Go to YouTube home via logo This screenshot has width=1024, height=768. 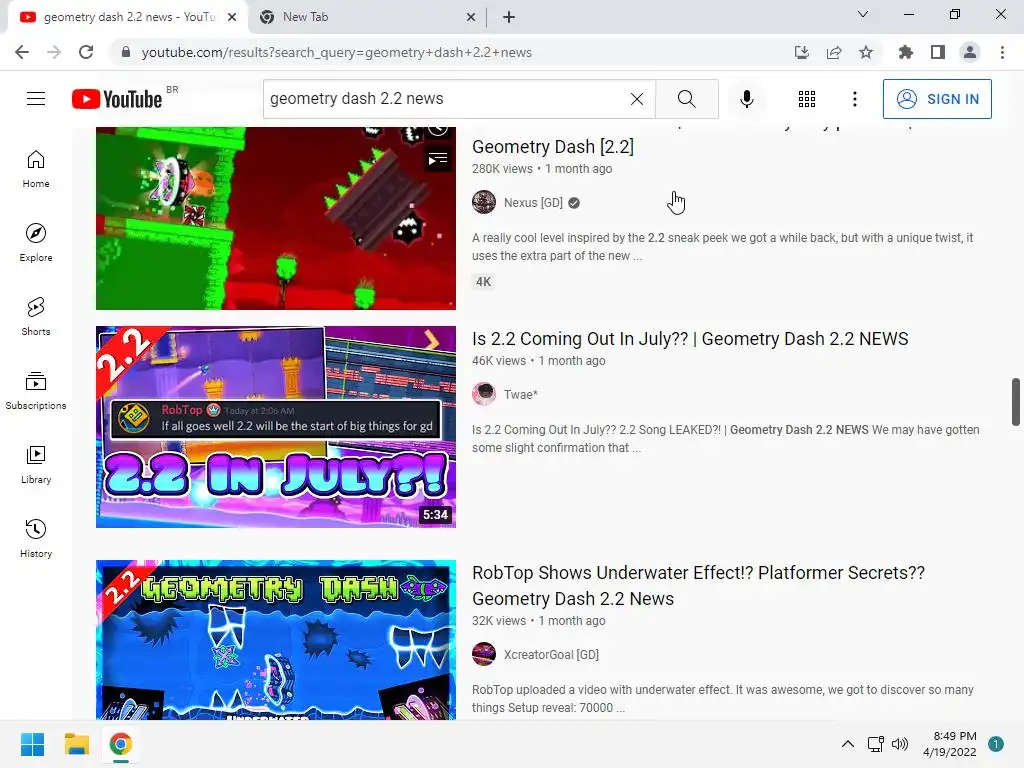click(x=117, y=99)
